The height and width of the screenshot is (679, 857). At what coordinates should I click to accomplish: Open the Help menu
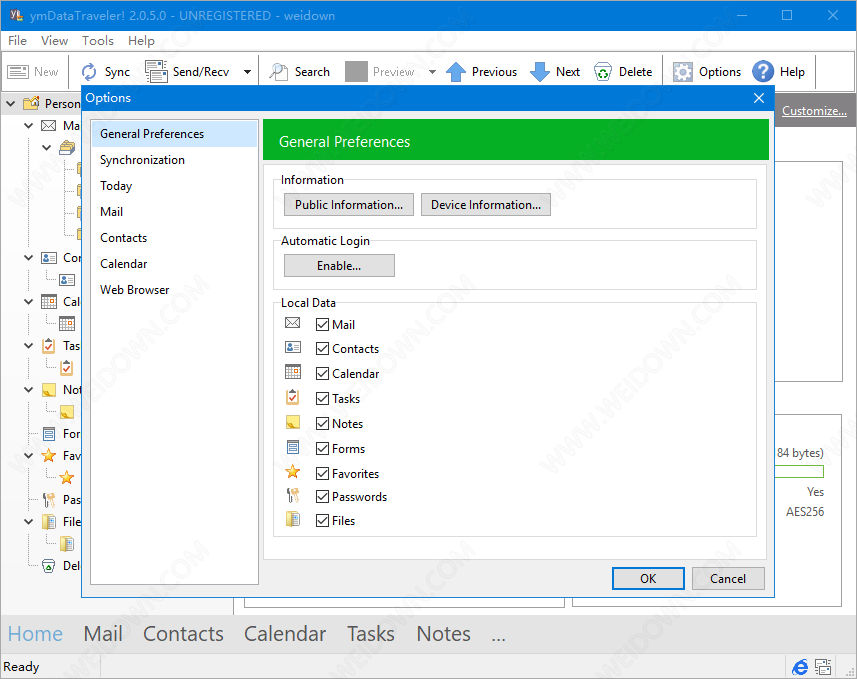pos(141,40)
